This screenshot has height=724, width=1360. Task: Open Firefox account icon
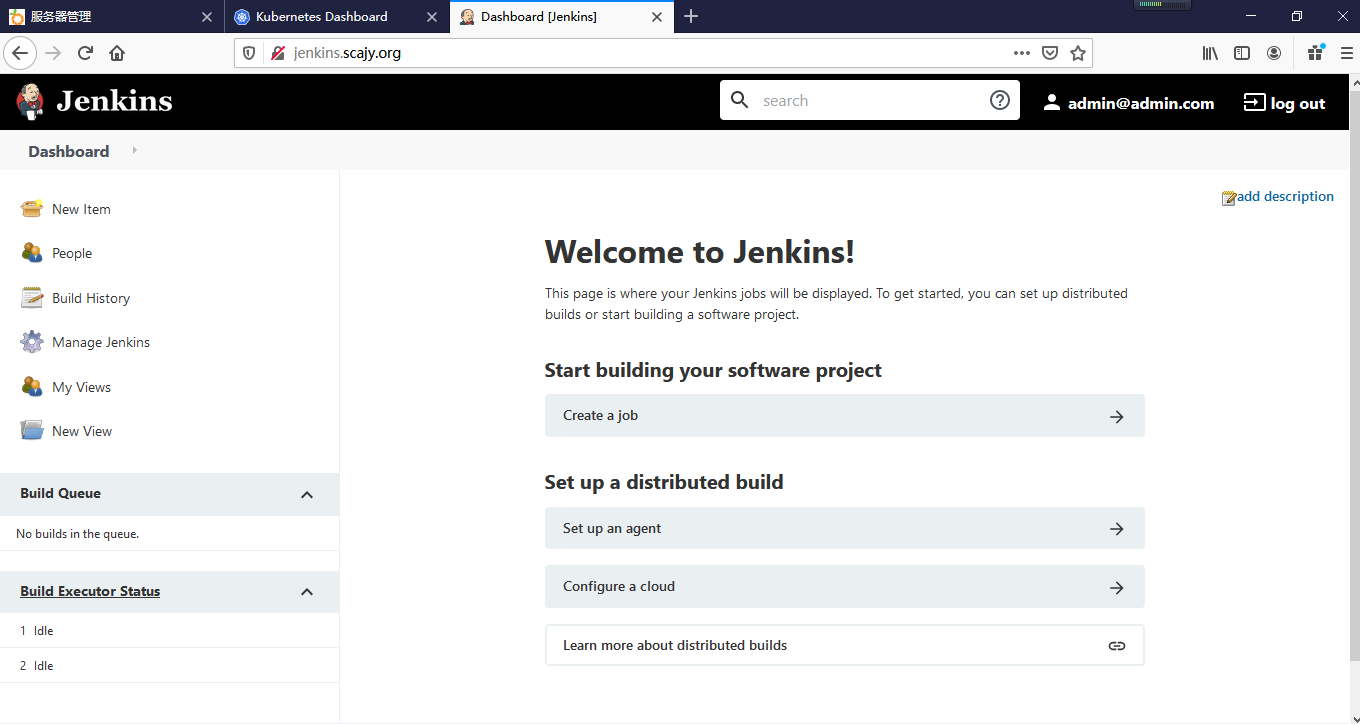click(x=1274, y=53)
